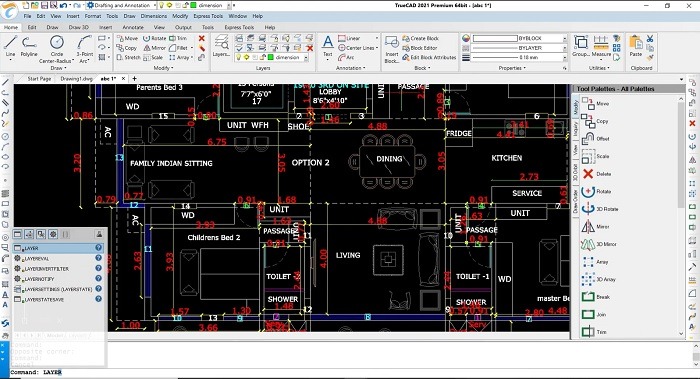Switch to the Start Page document tab

39,79
